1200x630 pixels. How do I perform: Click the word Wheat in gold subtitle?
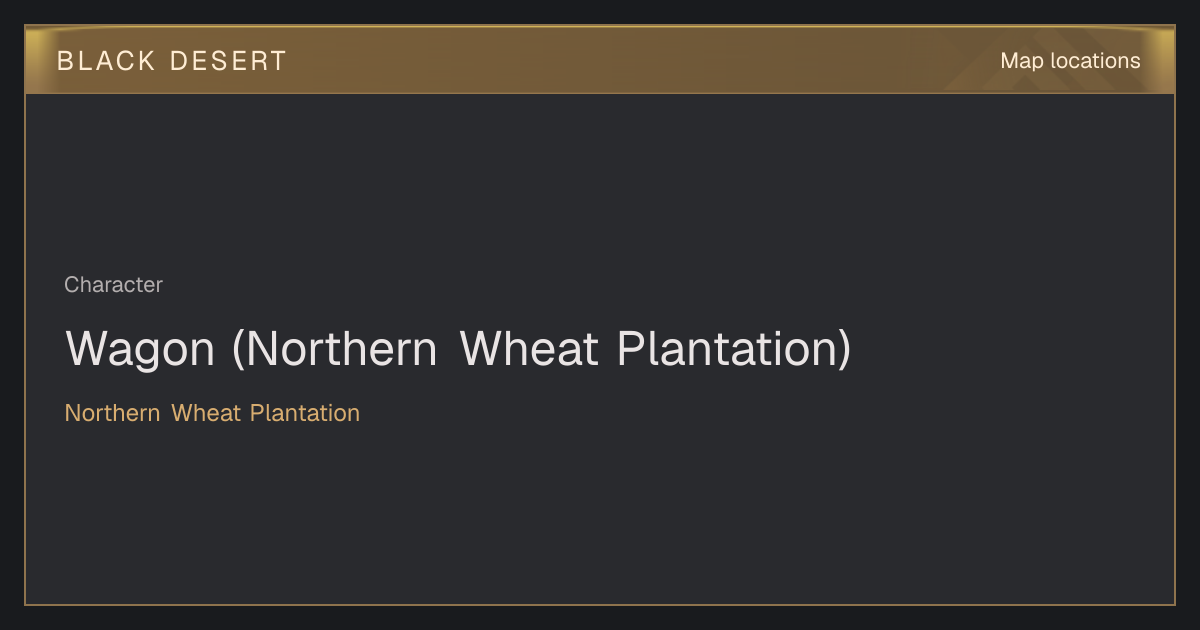pyautogui.click(x=206, y=413)
